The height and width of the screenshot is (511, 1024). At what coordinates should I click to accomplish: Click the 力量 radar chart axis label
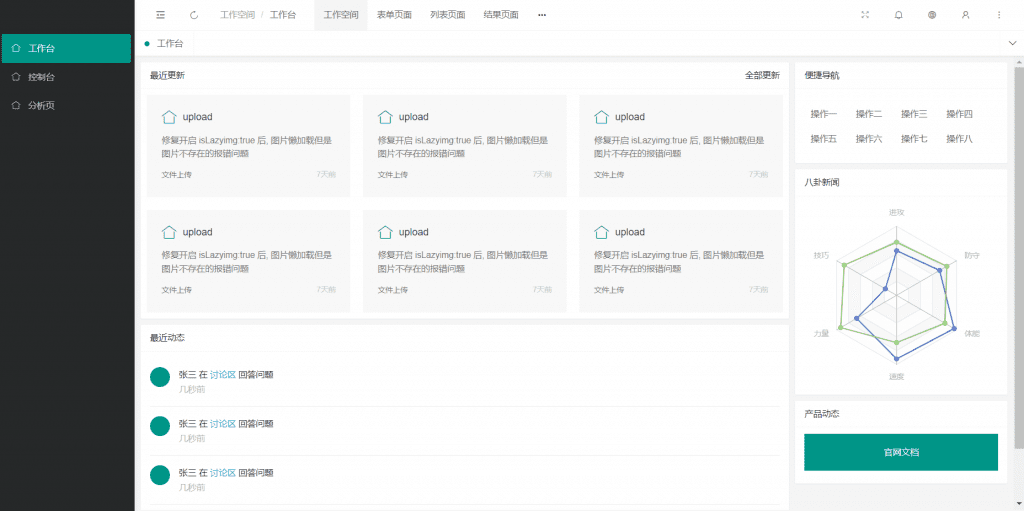pos(821,333)
